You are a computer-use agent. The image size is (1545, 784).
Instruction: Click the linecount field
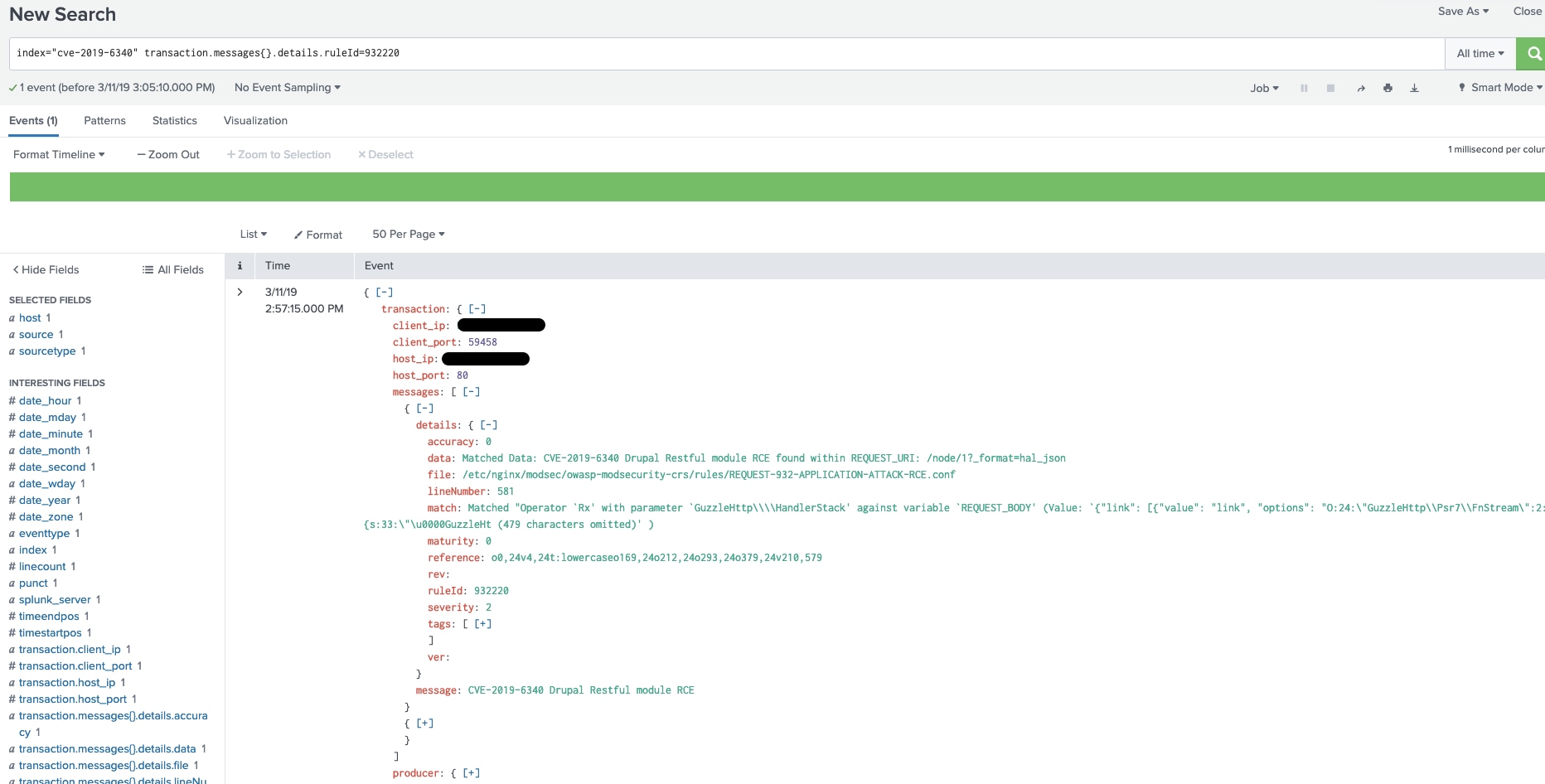tap(42, 566)
